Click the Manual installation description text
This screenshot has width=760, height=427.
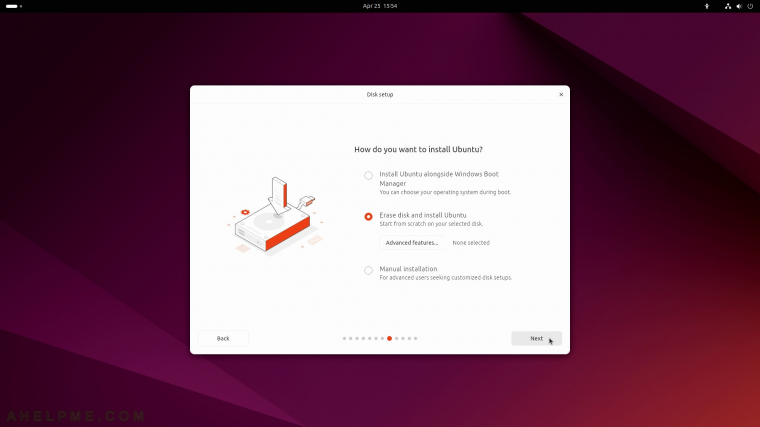point(445,278)
